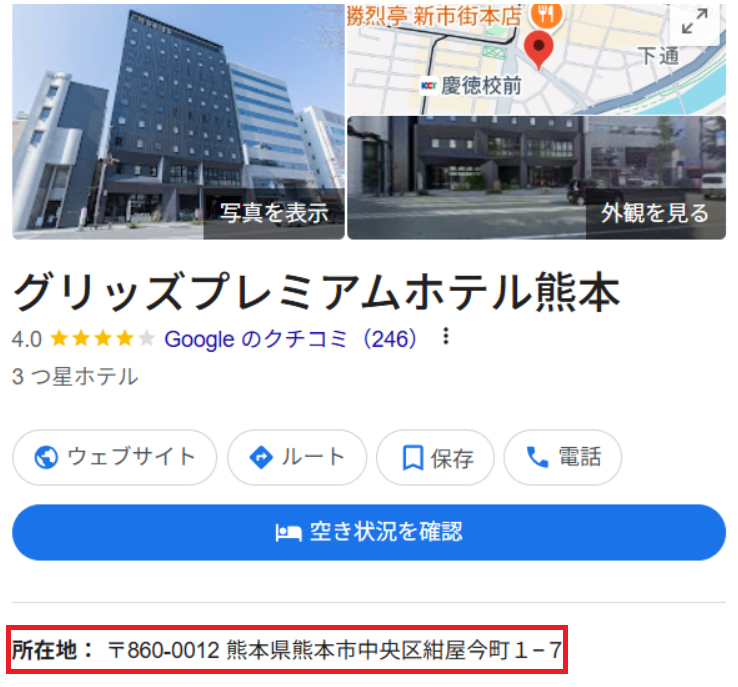The width and height of the screenshot is (738, 687).
Task: Click the red location pin on the map
Action: coord(539,50)
